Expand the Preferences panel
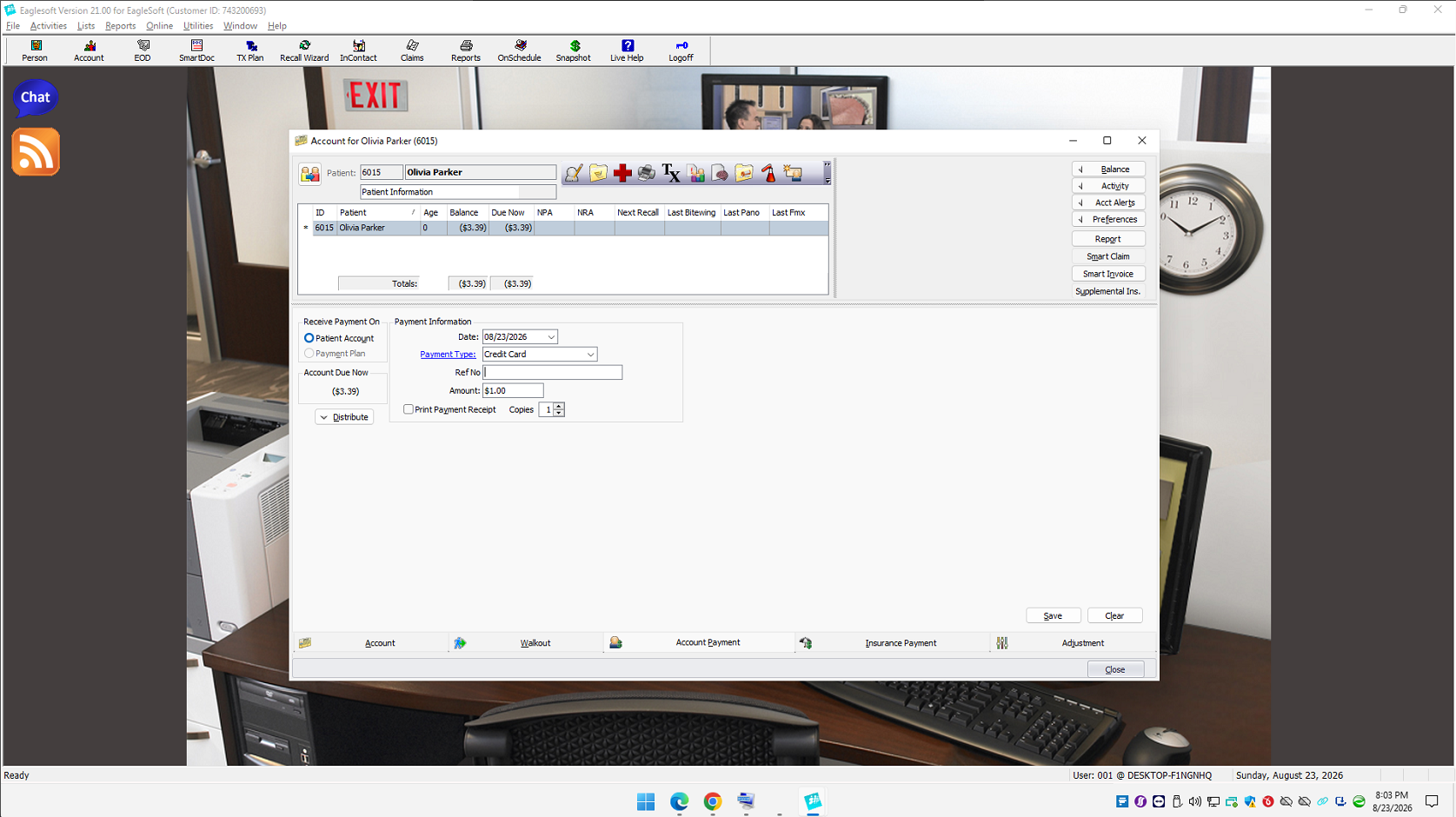This screenshot has height=817, width=1456. tap(1108, 220)
